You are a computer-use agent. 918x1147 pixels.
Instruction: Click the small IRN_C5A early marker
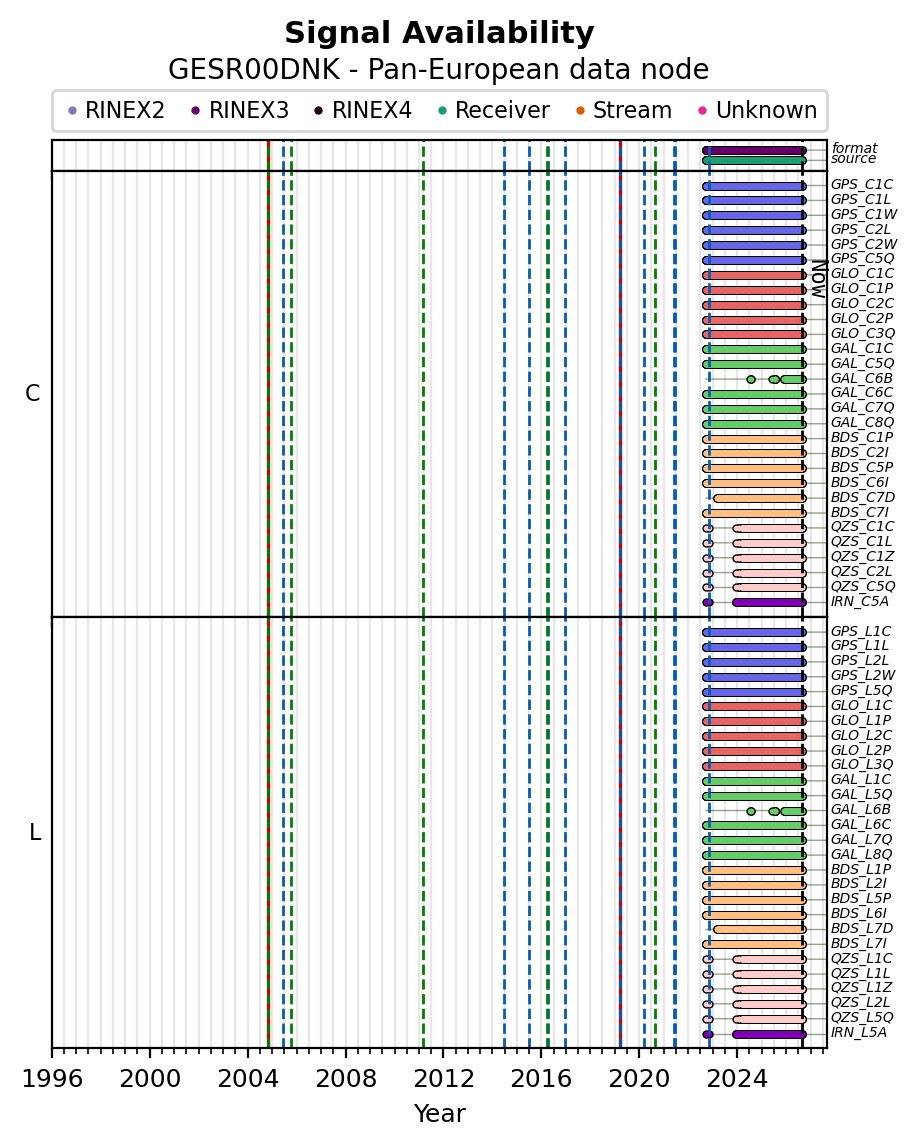[707, 603]
